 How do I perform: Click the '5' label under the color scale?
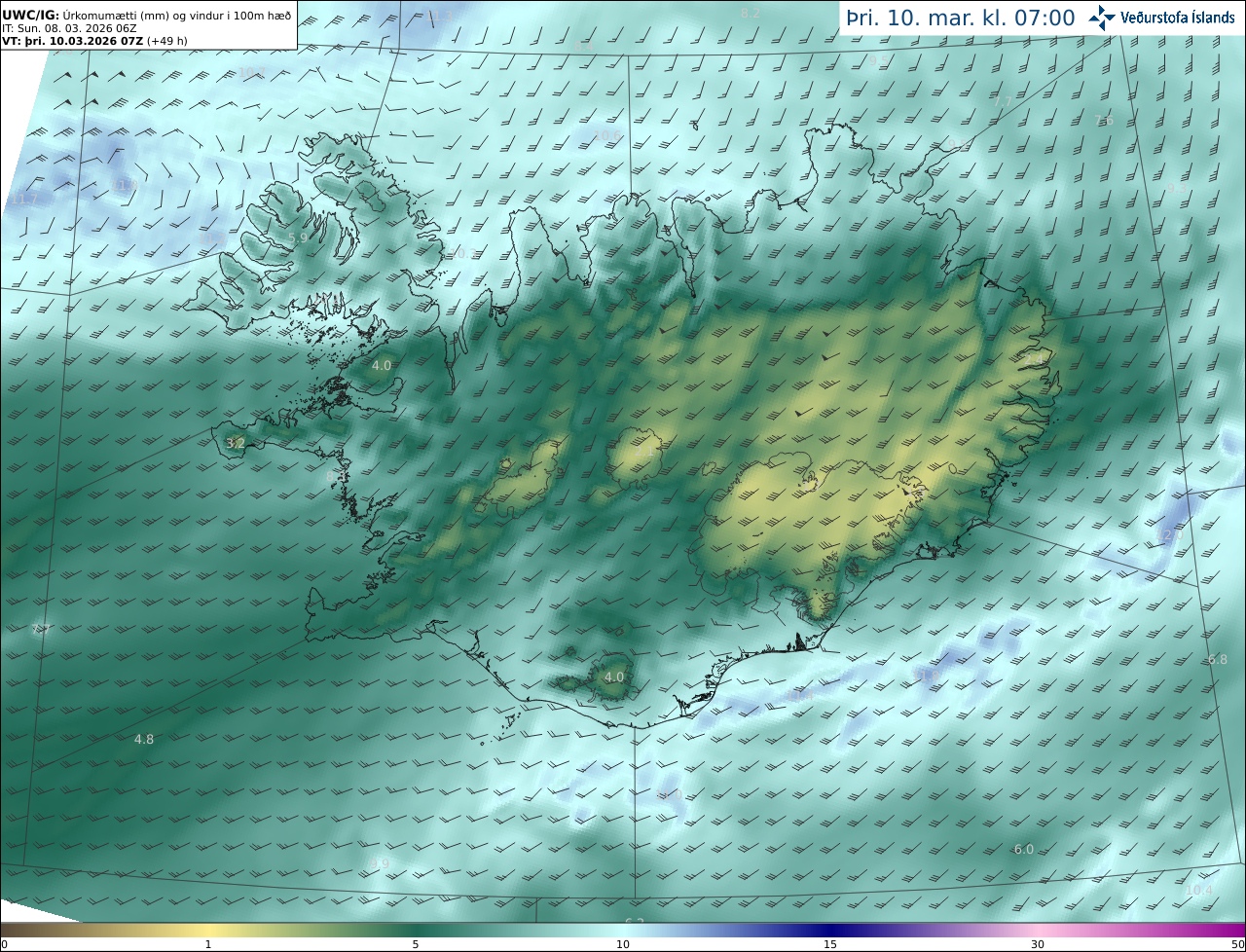416,944
